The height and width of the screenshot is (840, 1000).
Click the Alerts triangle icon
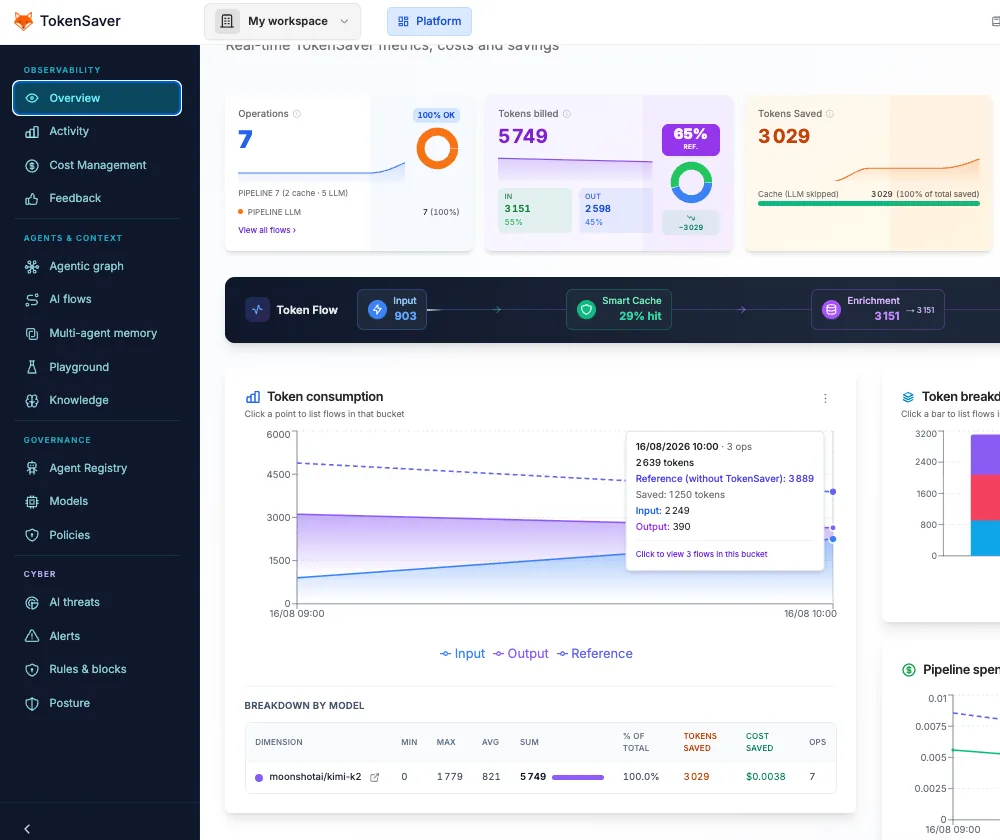pyautogui.click(x=32, y=636)
